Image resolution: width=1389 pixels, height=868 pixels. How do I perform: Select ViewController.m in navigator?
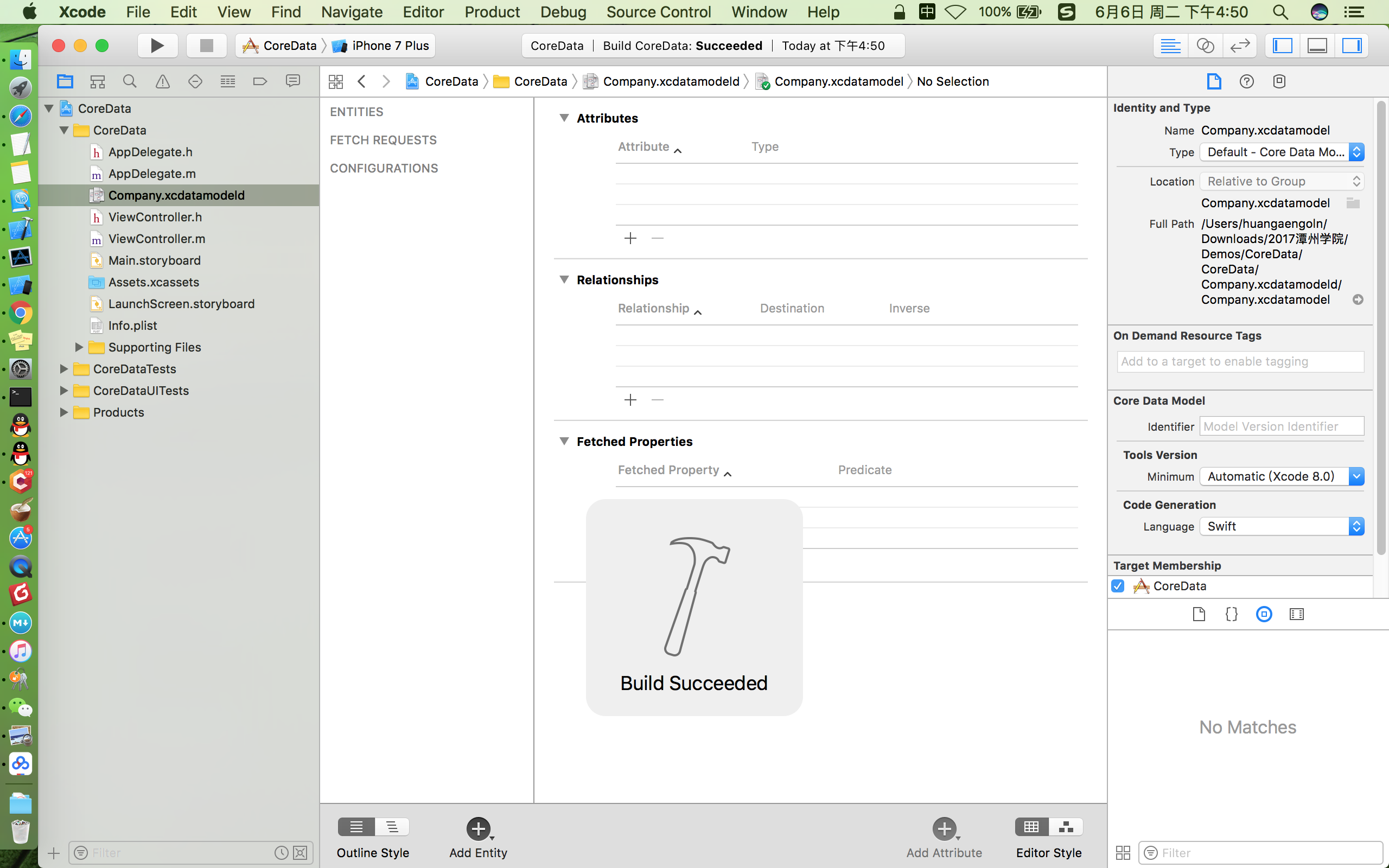coord(157,239)
